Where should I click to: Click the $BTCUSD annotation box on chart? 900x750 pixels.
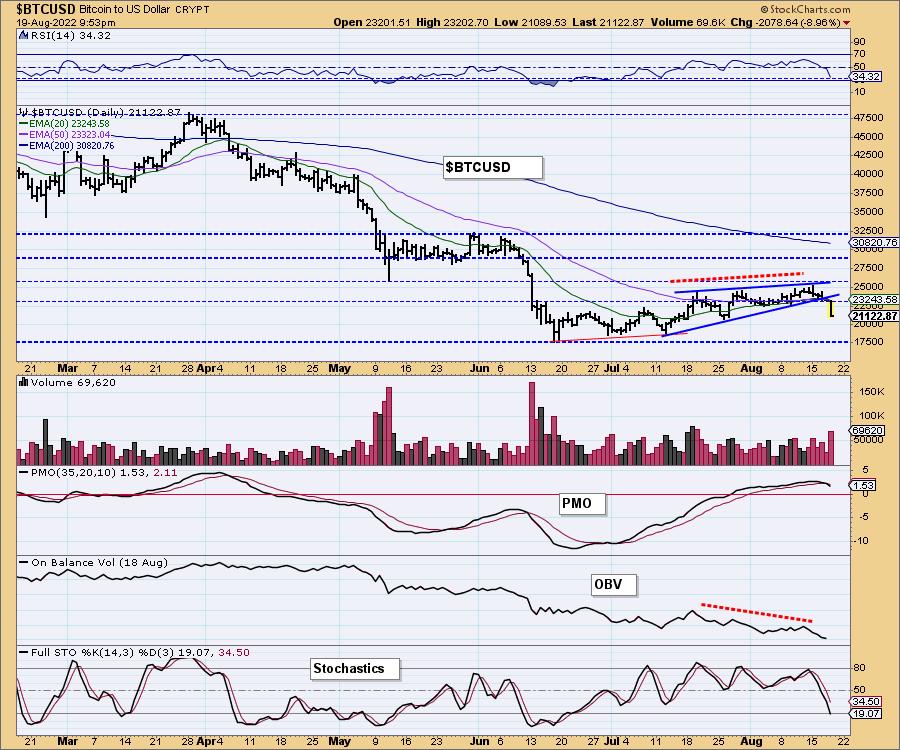tap(492, 168)
